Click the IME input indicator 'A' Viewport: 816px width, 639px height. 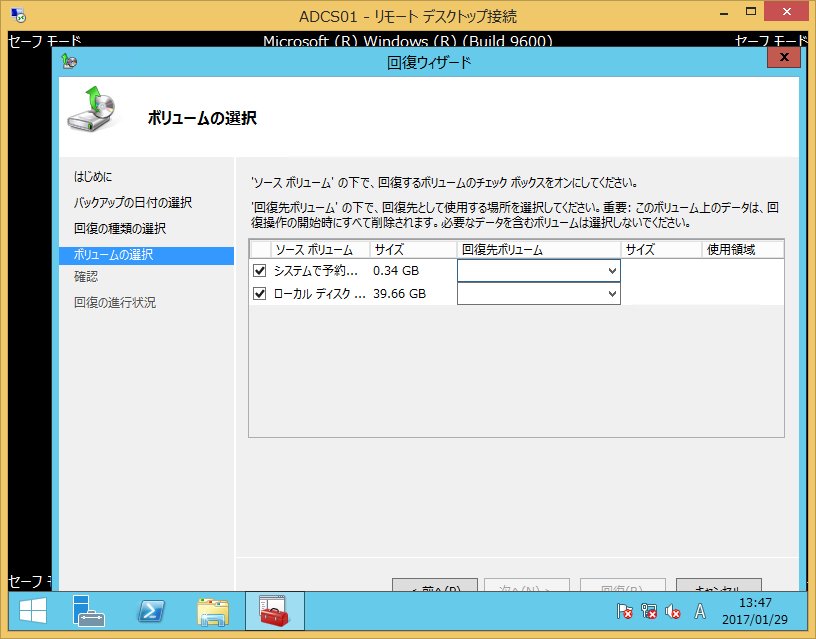701,612
